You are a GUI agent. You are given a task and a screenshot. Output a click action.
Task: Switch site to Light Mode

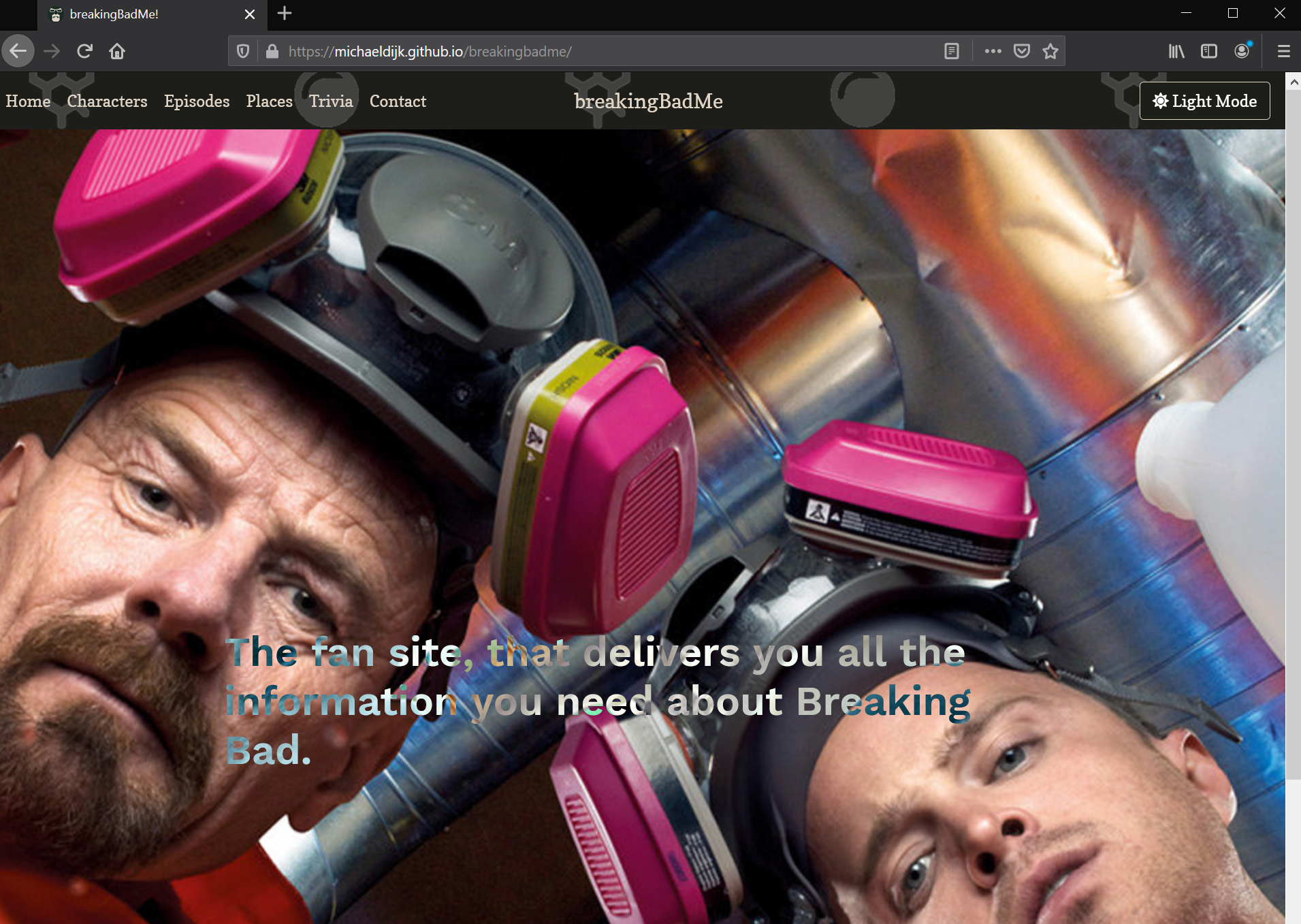coord(1204,101)
